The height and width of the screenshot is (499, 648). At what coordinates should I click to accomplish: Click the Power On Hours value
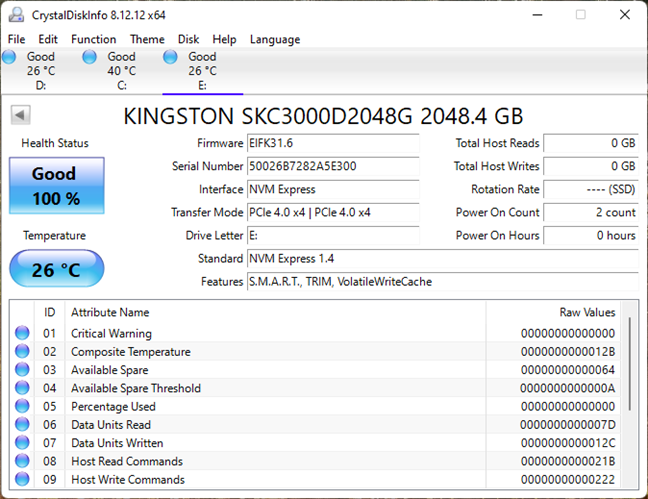click(x=591, y=236)
